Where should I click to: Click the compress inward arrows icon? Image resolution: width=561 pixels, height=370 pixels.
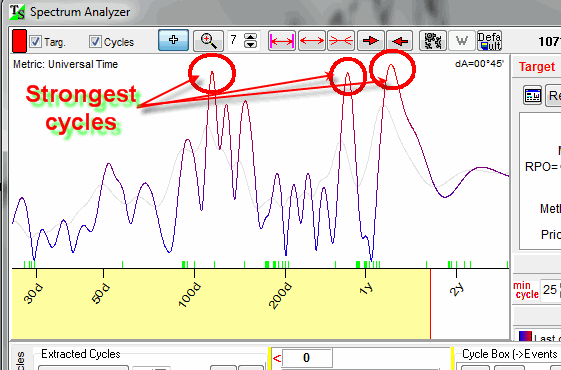pyautogui.click(x=341, y=40)
